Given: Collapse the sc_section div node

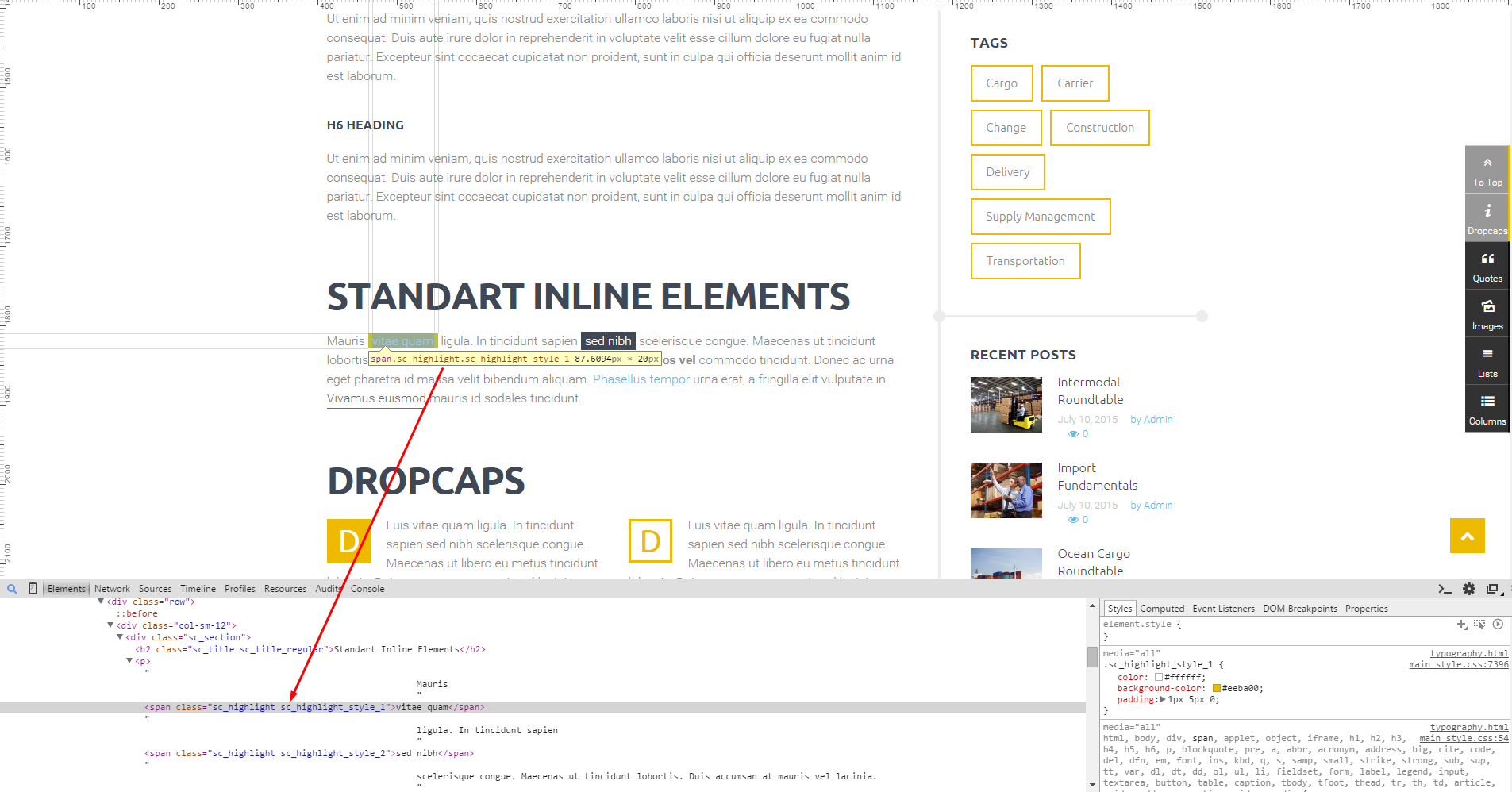Looking at the screenshot, I should click(x=120, y=637).
